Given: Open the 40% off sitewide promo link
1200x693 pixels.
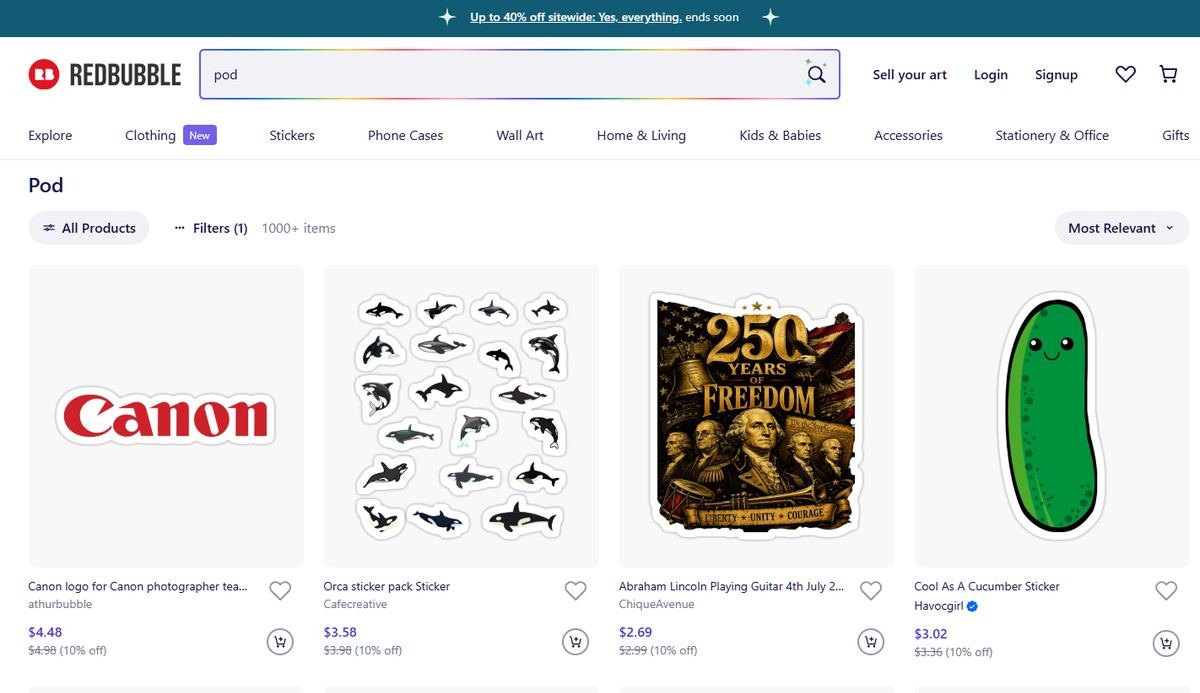Looking at the screenshot, I should tap(576, 17).
